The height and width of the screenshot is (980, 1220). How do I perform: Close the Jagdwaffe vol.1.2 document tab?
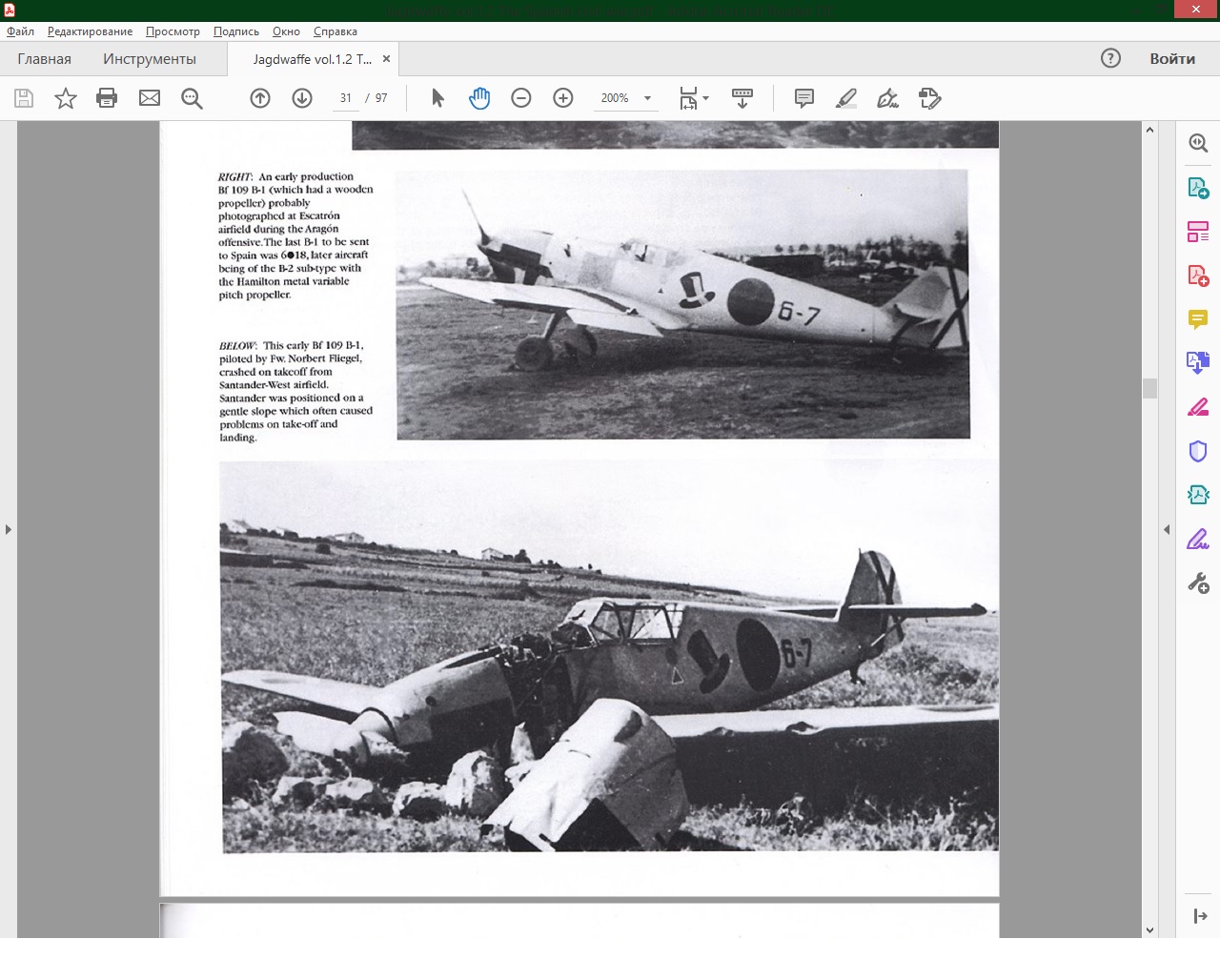(x=386, y=59)
